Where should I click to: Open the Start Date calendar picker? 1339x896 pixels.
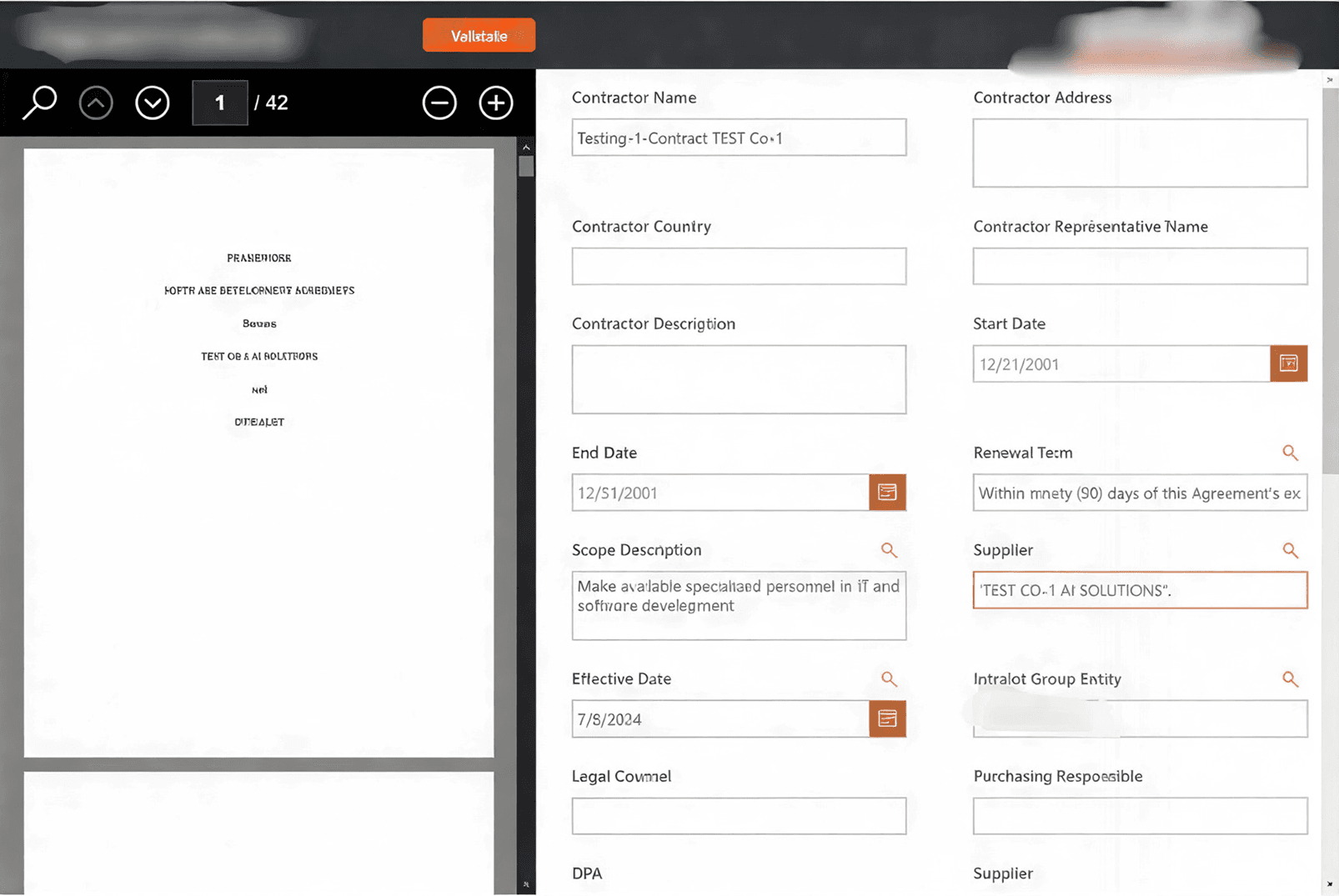point(1288,363)
